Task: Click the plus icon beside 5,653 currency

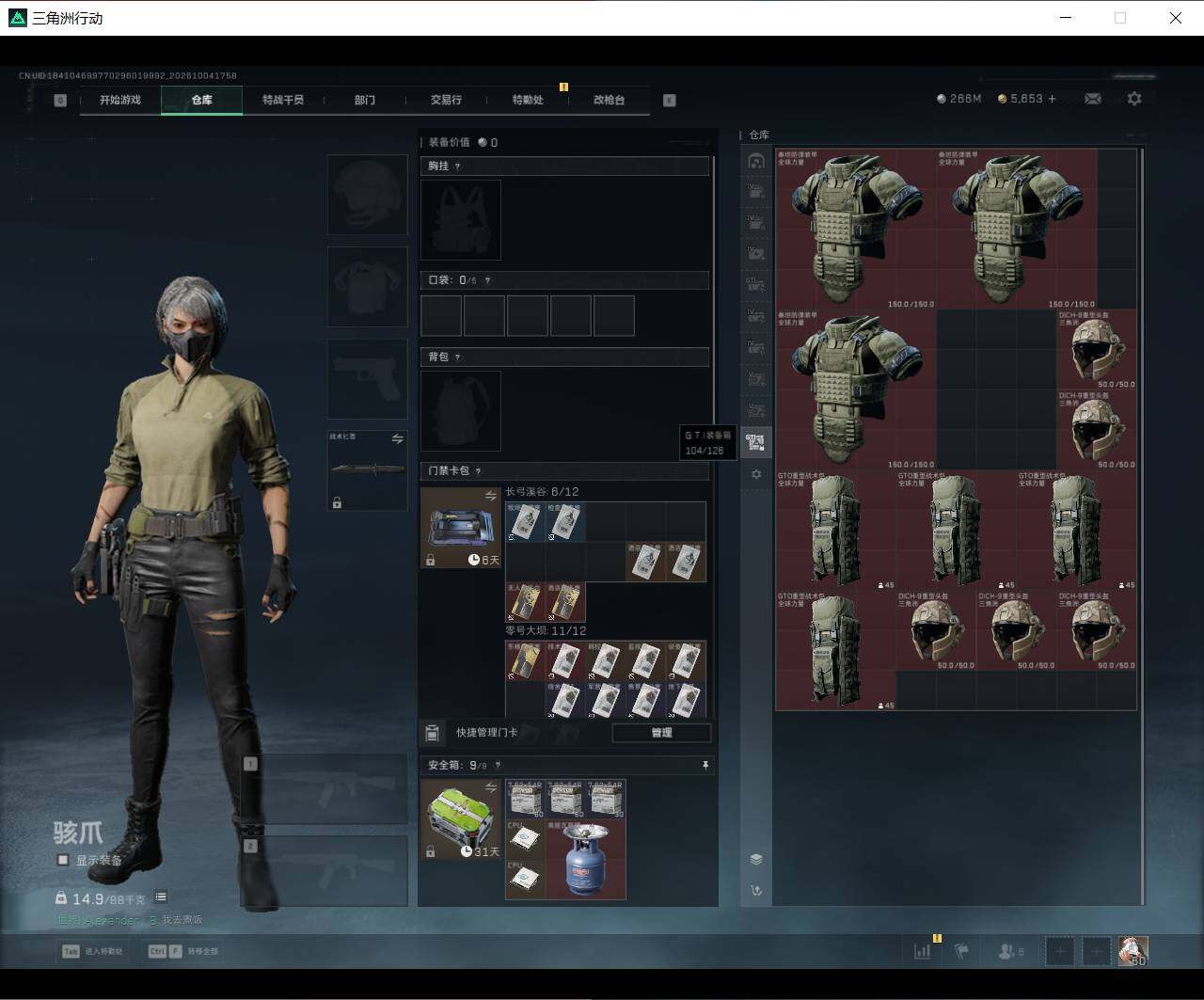Action: pyautogui.click(x=1052, y=99)
